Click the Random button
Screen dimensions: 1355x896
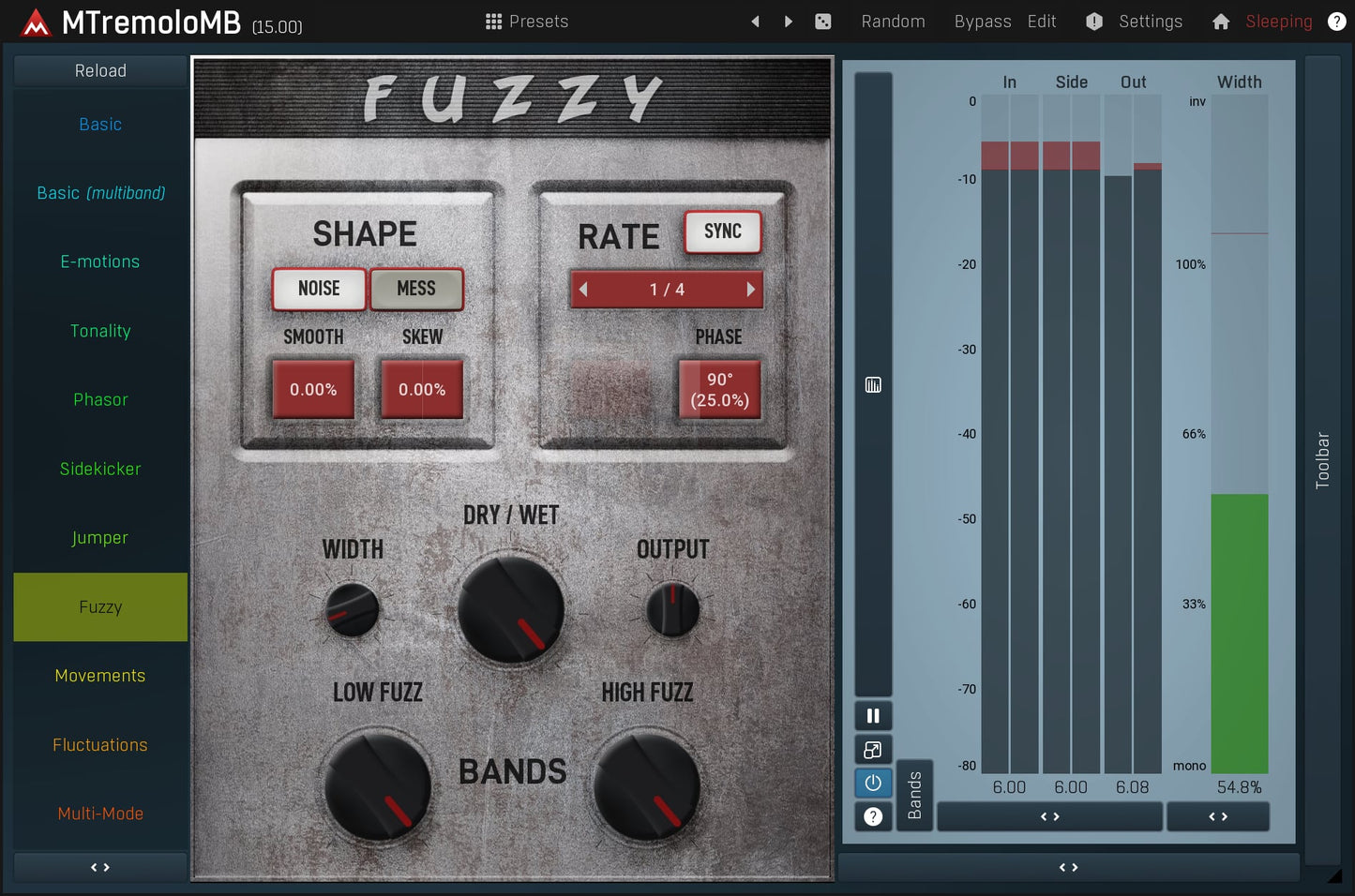pyautogui.click(x=893, y=22)
